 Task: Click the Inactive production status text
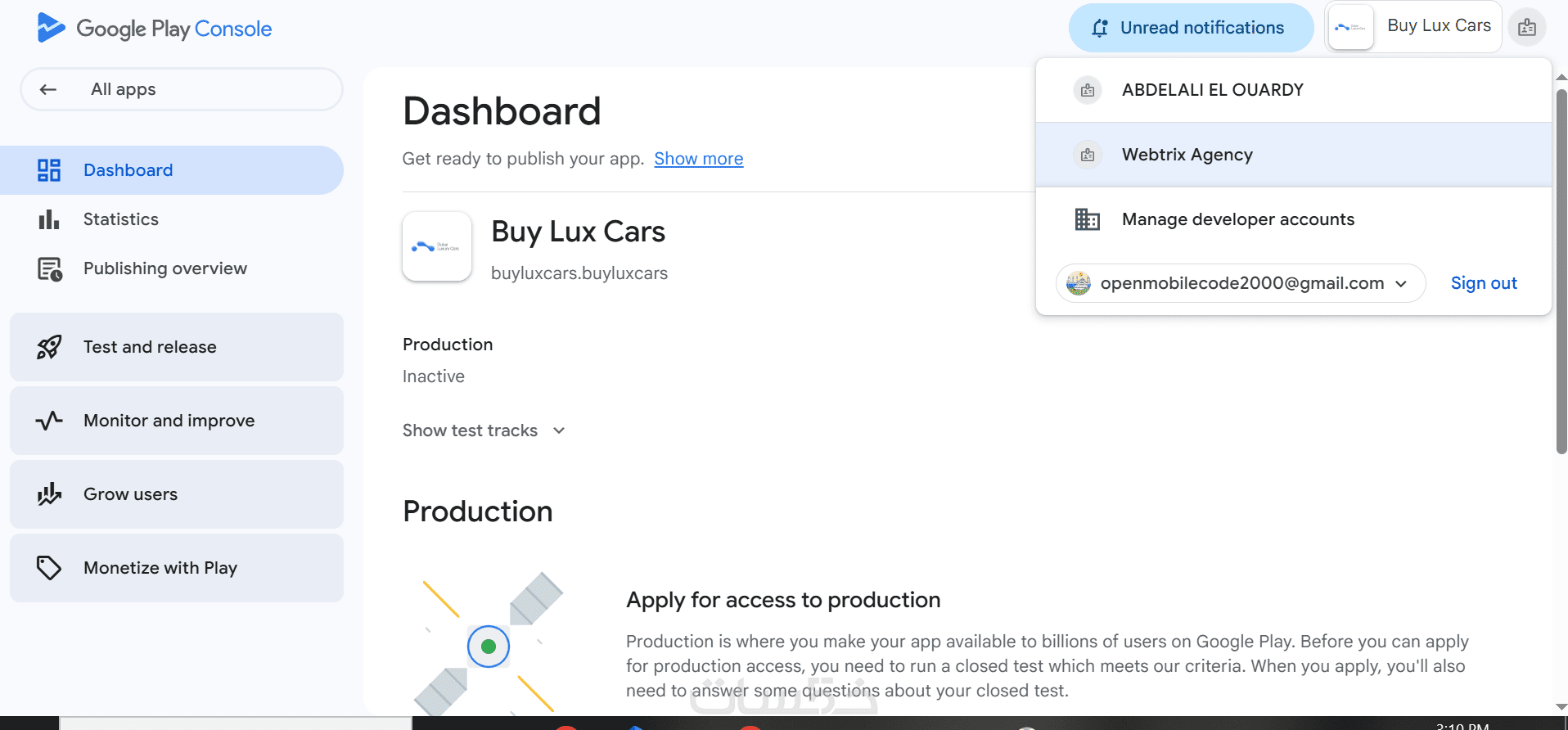click(x=434, y=376)
